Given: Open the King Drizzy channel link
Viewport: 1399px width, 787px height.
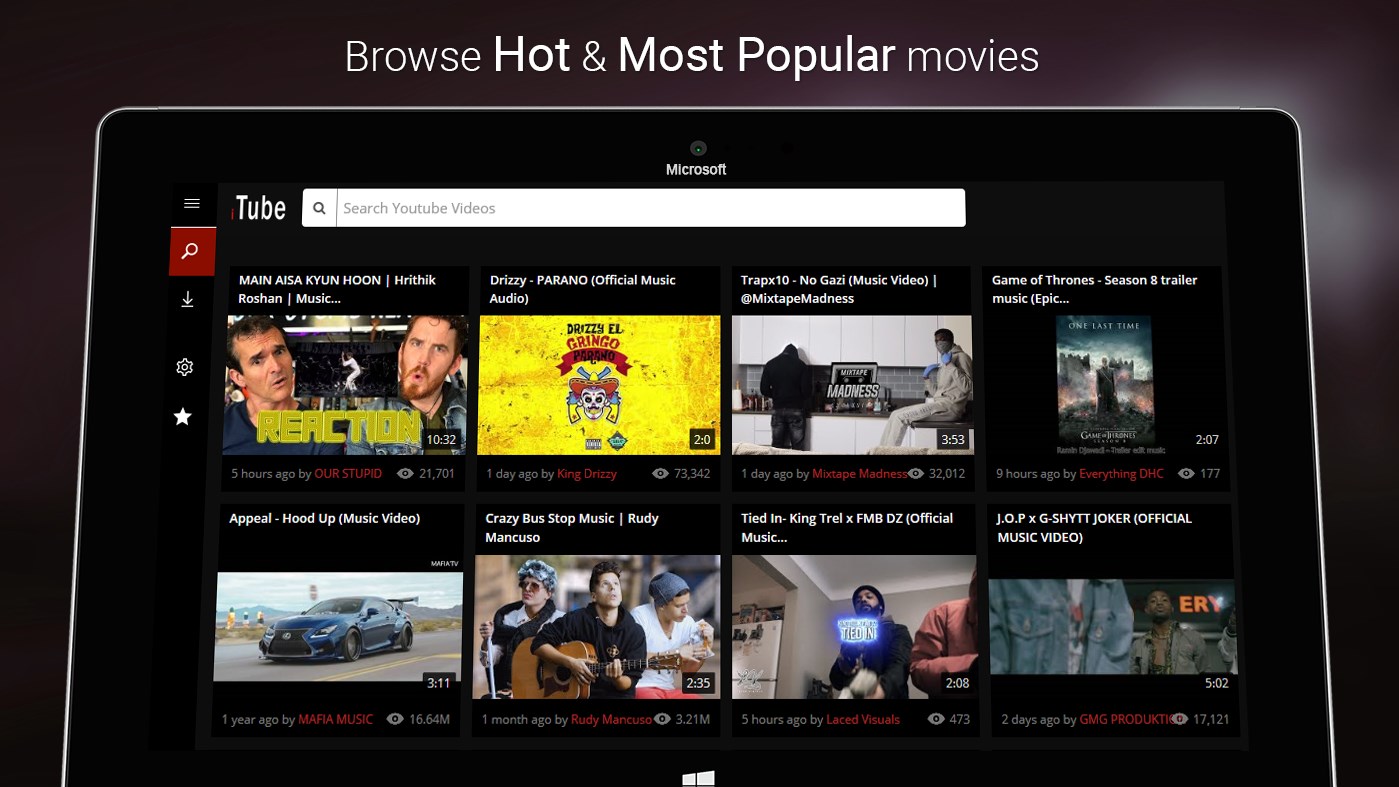Looking at the screenshot, I should [x=587, y=474].
